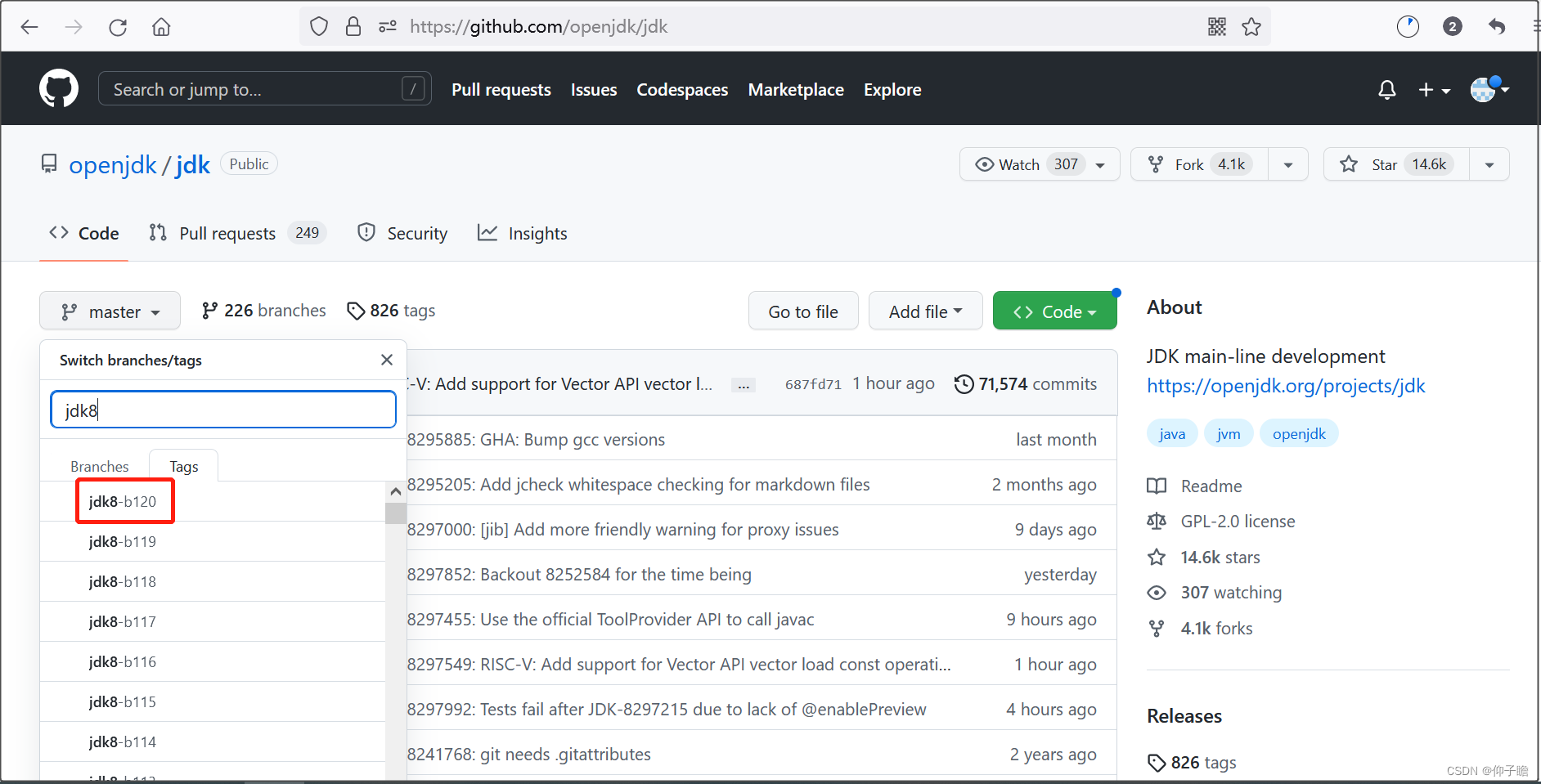Open the Add file dropdown

[x=926, y=311]
